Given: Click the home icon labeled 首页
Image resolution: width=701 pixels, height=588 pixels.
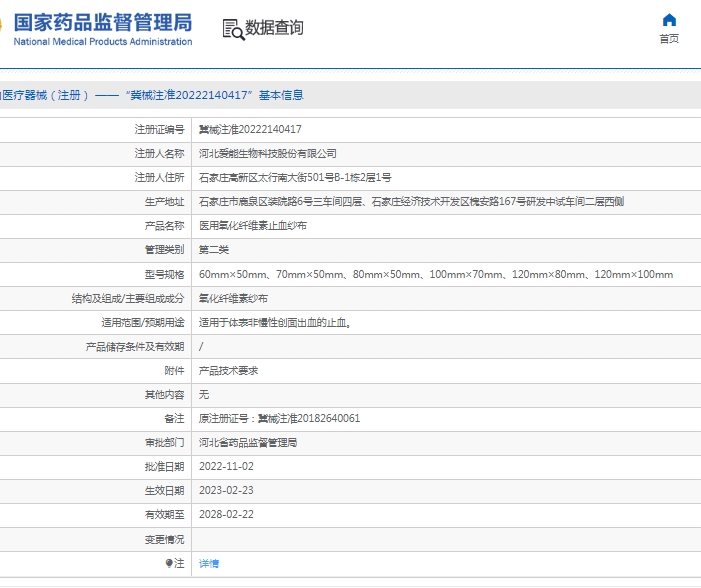Looking at the screenshot, I should pos(669,21).
